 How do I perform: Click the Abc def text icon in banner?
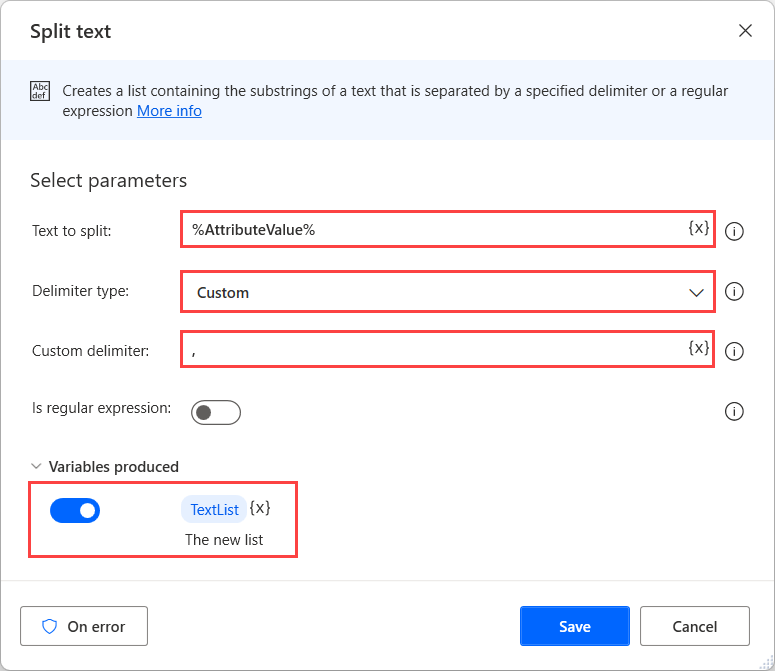coord(40,92)
